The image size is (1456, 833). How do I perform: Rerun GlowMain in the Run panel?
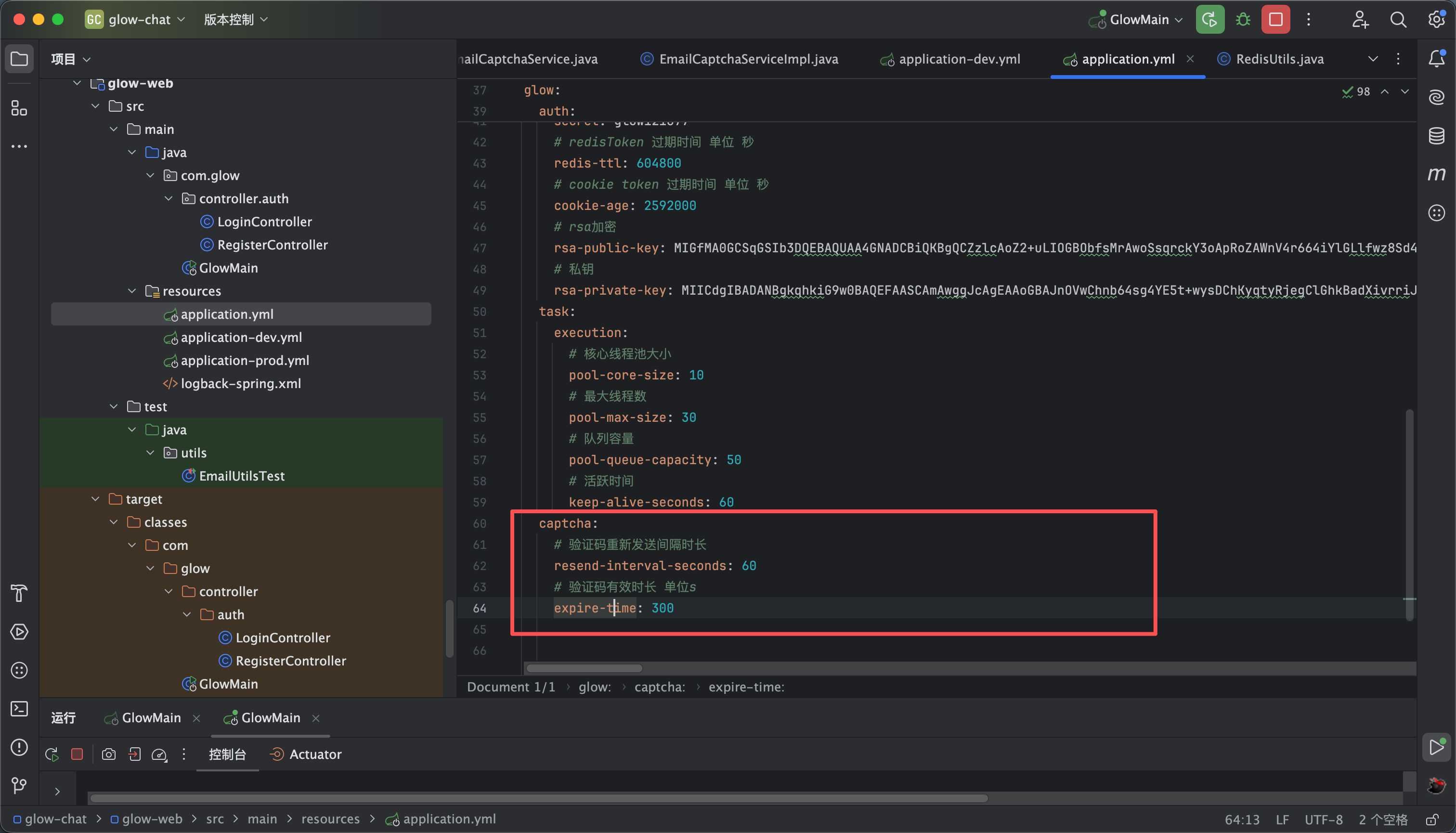[52, 754]
